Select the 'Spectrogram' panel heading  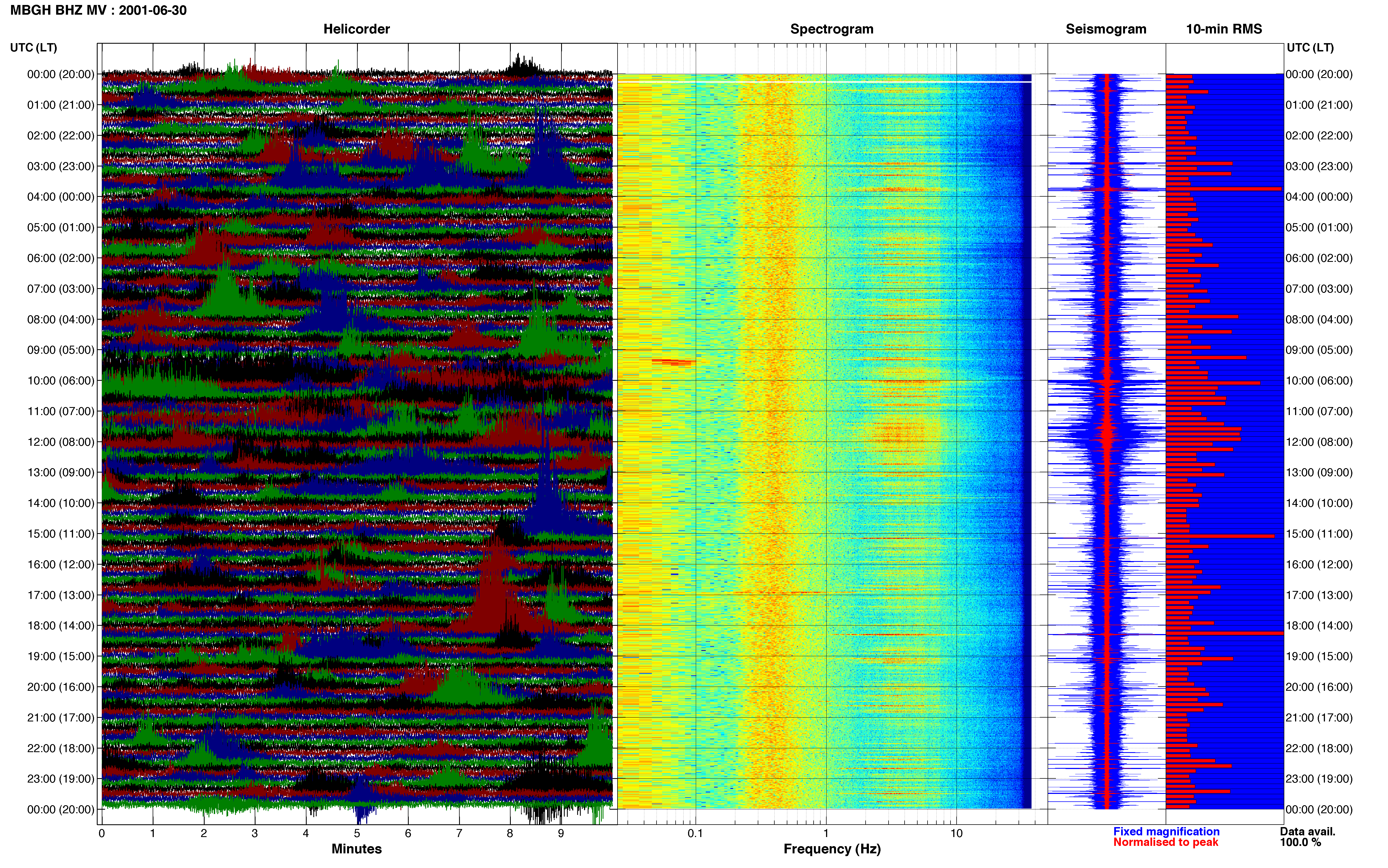pos(832,29)
